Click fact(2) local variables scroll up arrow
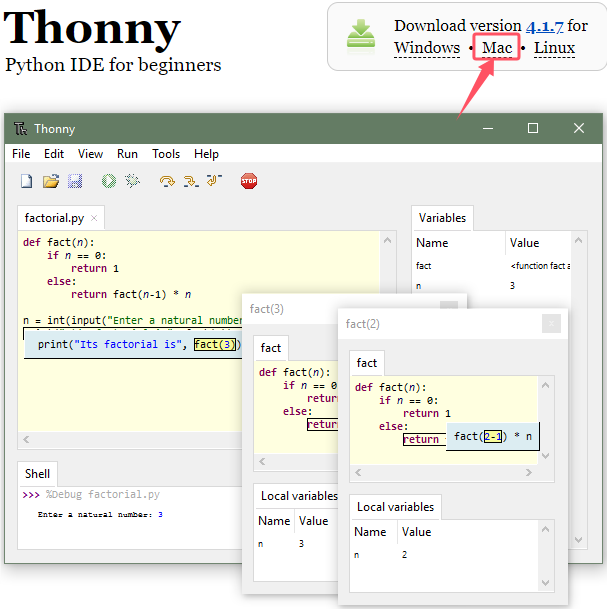This screenshot has height=609, width=607. tap(545, 529)
